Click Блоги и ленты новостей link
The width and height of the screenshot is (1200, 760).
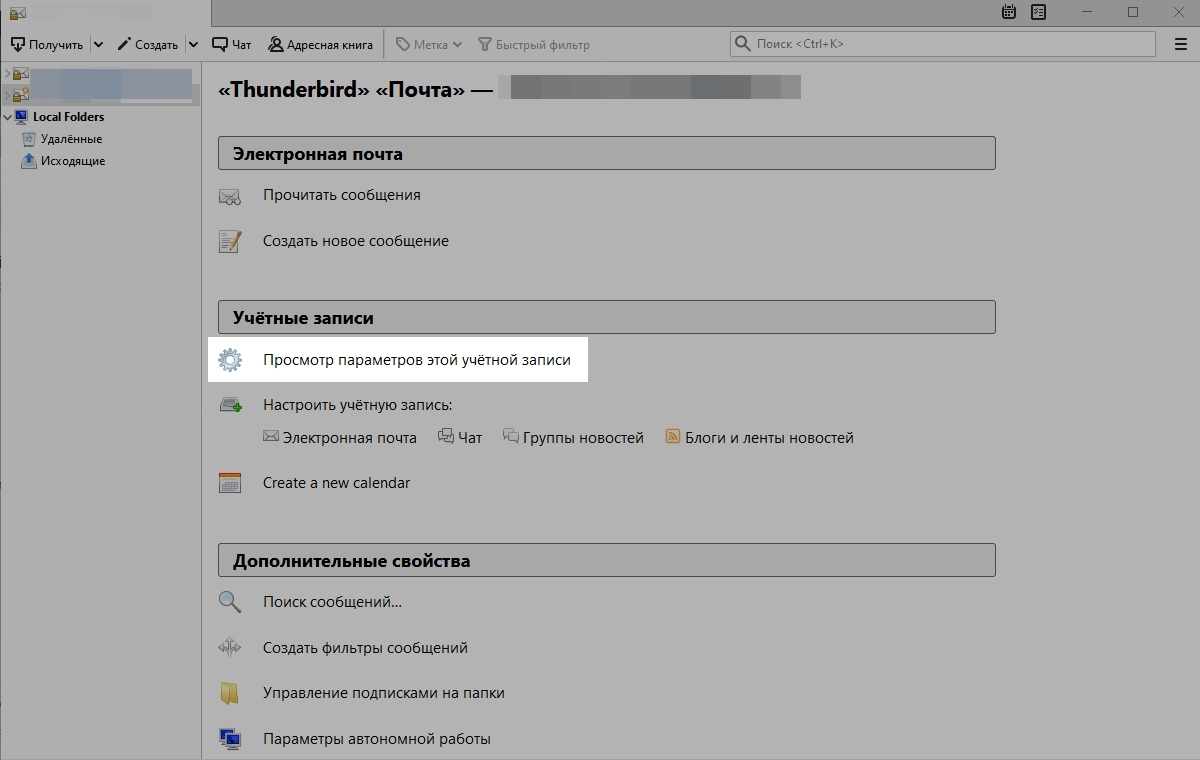(768, 438)
